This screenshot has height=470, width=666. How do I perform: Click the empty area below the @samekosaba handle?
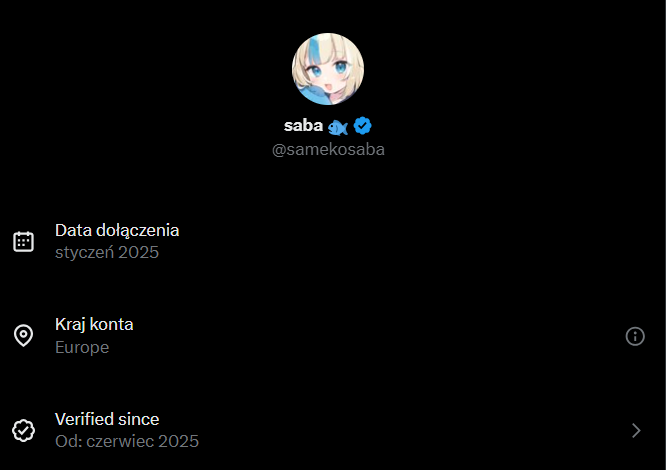[x=328, y=185]
